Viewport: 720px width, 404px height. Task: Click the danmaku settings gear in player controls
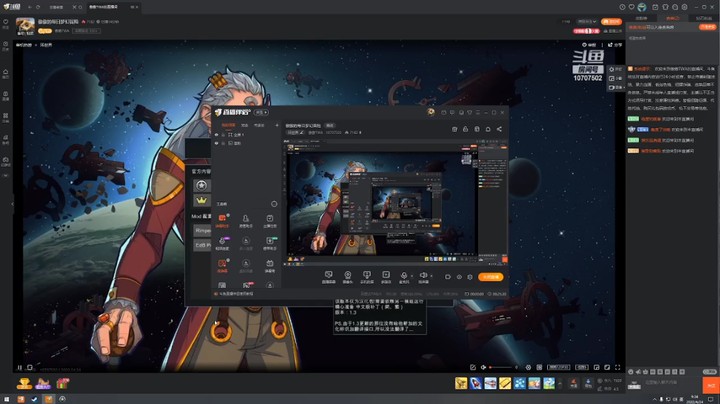[529, 367]
